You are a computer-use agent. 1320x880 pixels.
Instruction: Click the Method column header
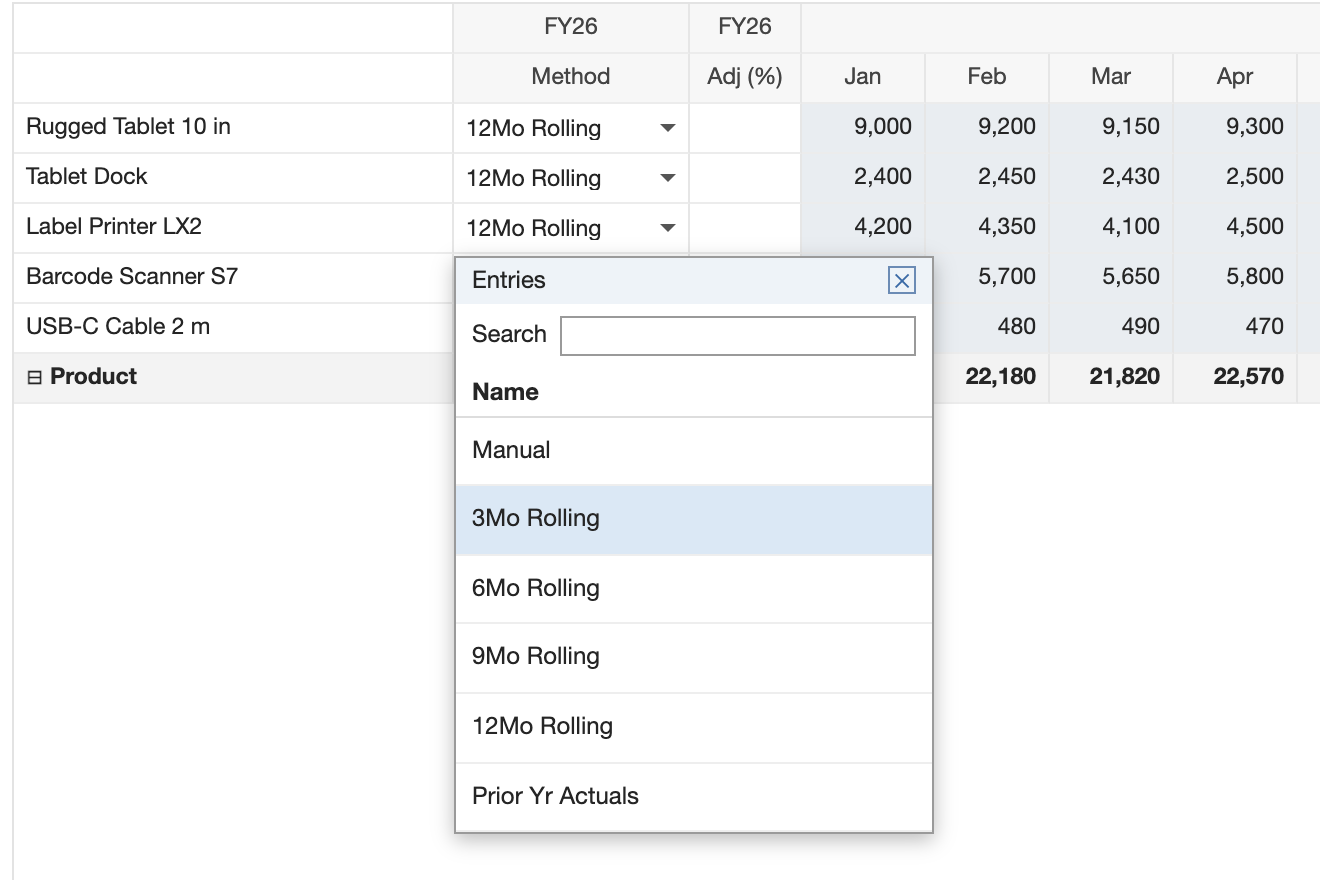pos(571,77)
